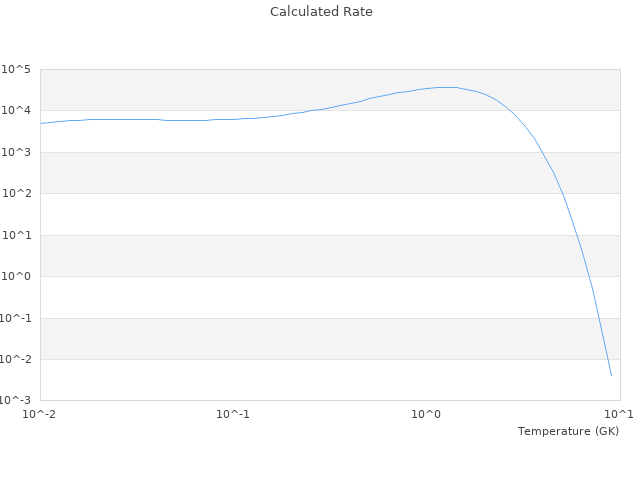Click the blue curve's lowest right endpoint
This screenshot has width=640, height=480.
(x=611, y=376)
